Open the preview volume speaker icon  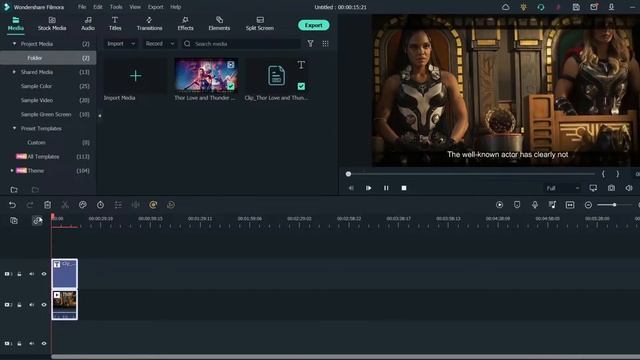pos(629,188)
